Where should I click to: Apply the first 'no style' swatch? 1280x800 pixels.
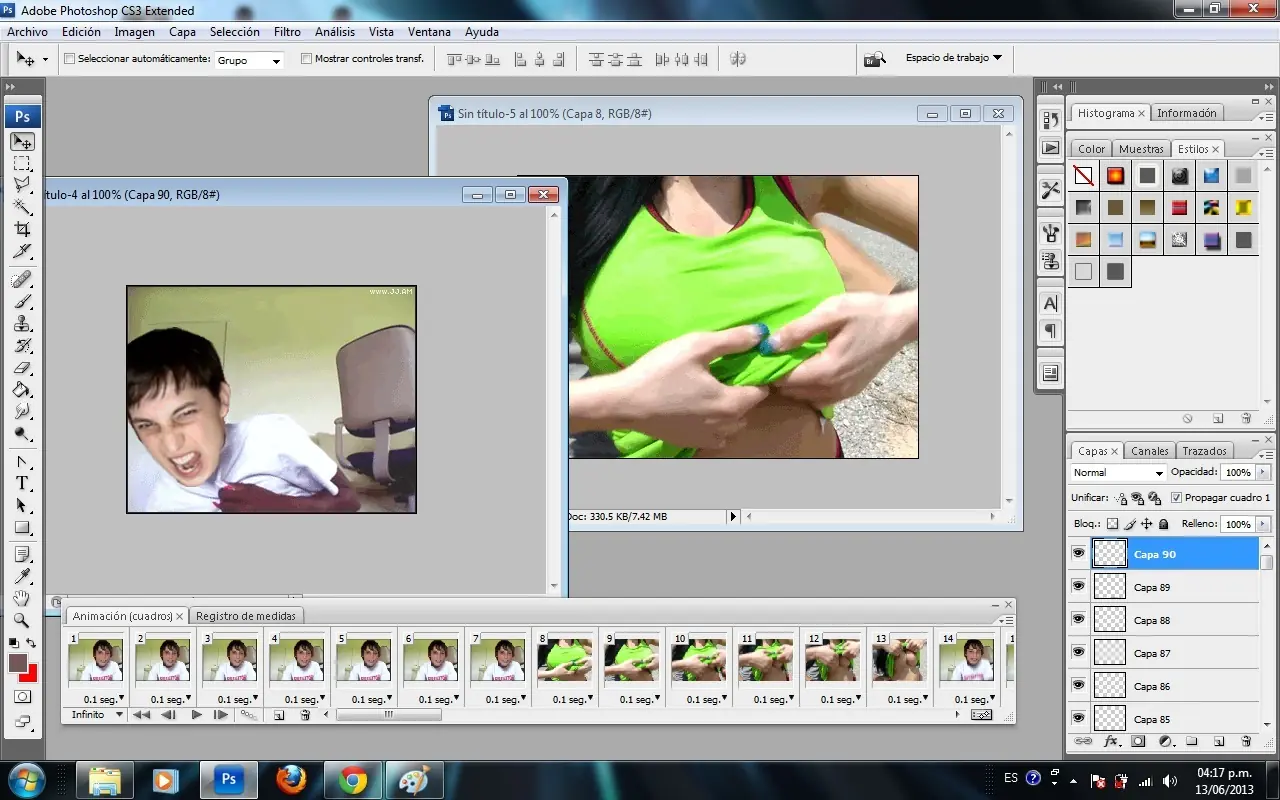pyautogui.click(x=1083, y=176)
